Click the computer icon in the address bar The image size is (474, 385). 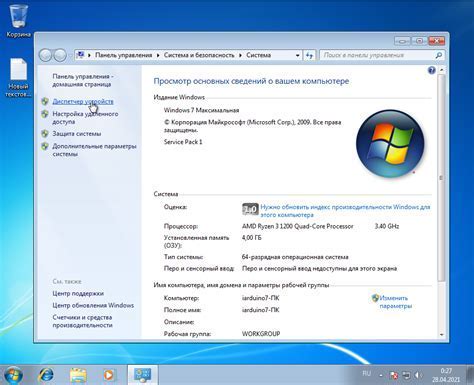(80, 55)
